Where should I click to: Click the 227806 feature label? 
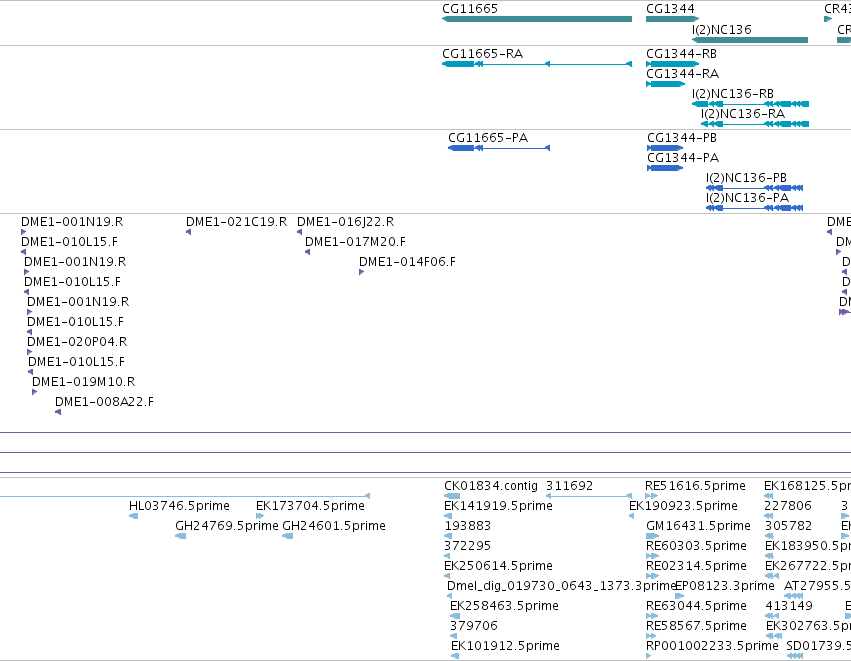(788, 506)
